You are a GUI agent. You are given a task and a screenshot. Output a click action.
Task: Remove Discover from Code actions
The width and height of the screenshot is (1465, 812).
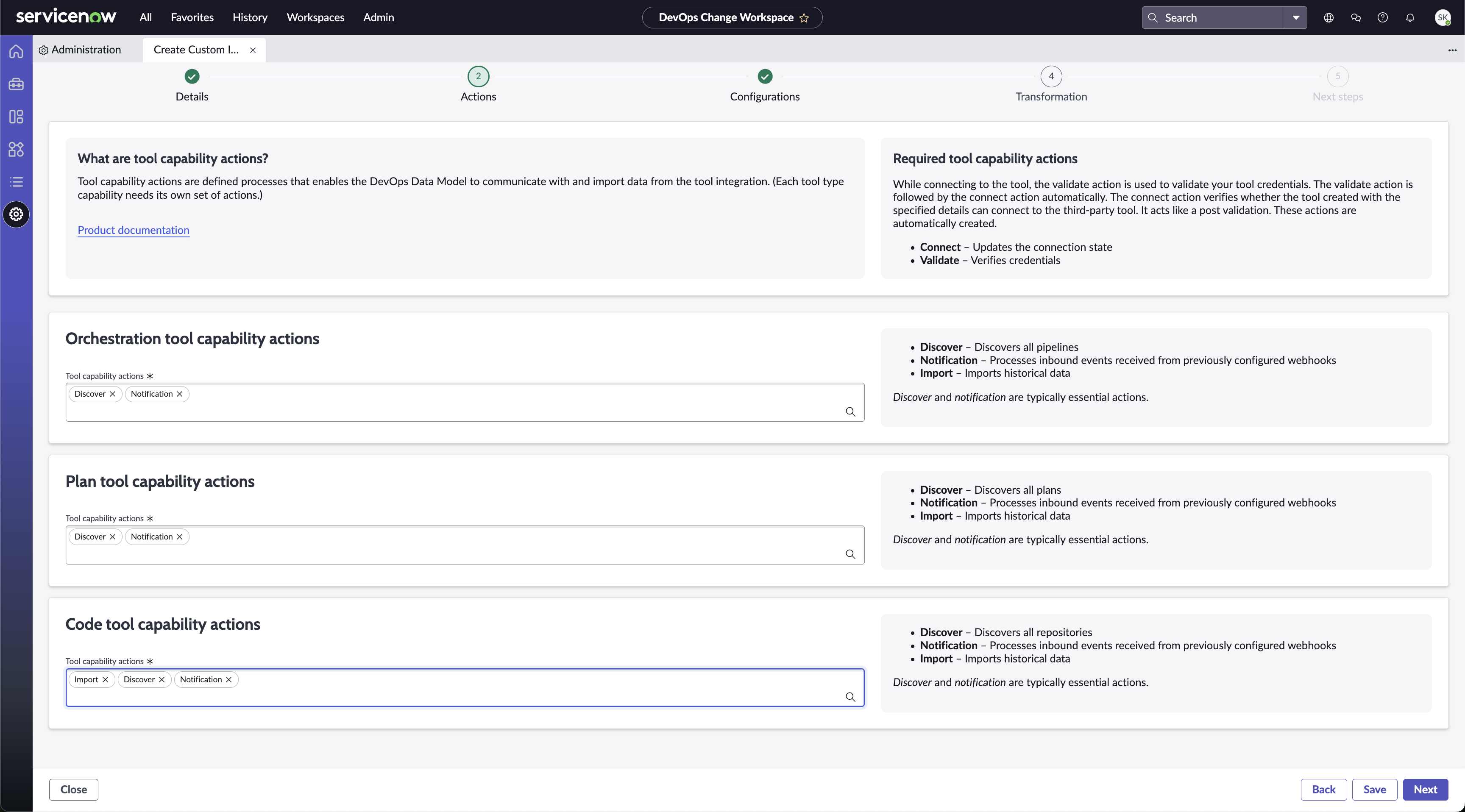pos(162,679)
